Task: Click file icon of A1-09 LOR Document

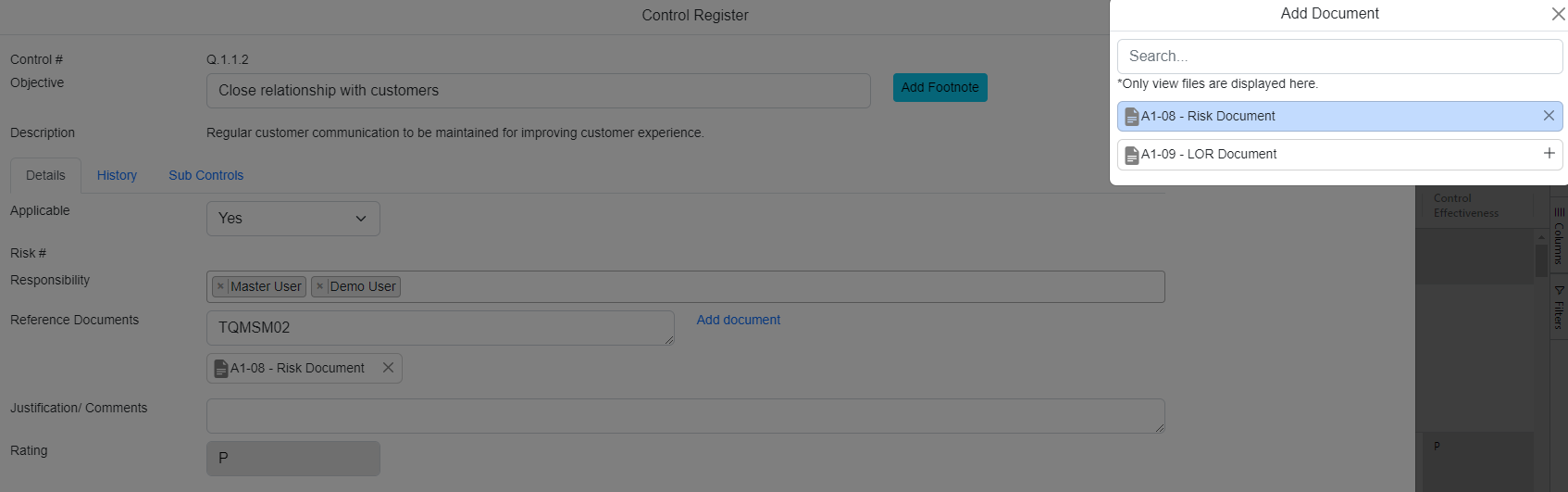Action: coord(1131,155)
